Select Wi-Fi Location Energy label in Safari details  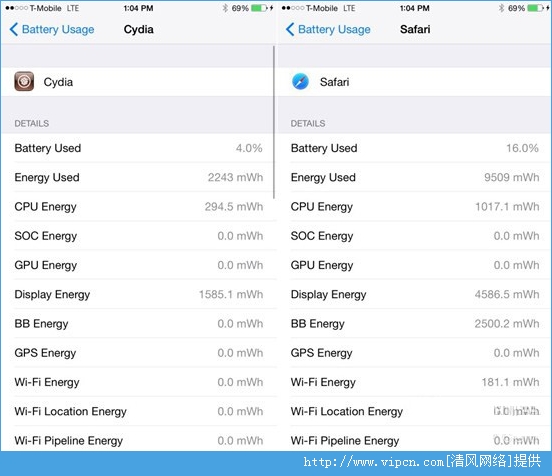pyautogui.click(x=347, y=411)
